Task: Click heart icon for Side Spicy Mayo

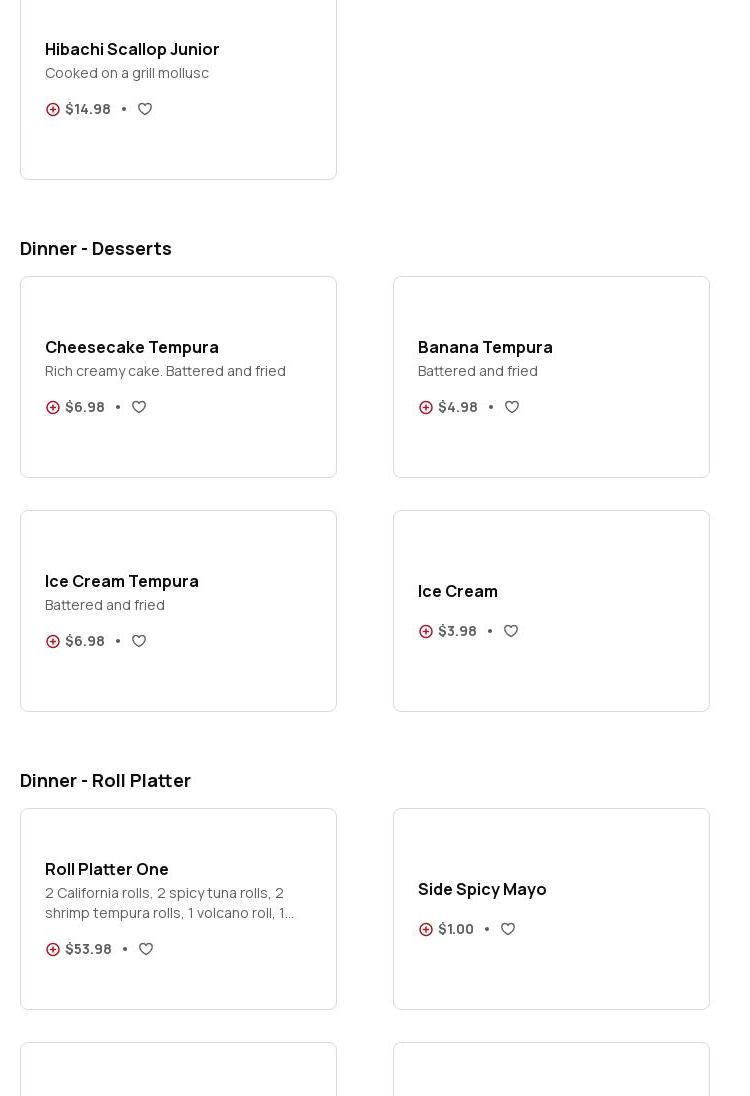Action: tap(508, 929)
